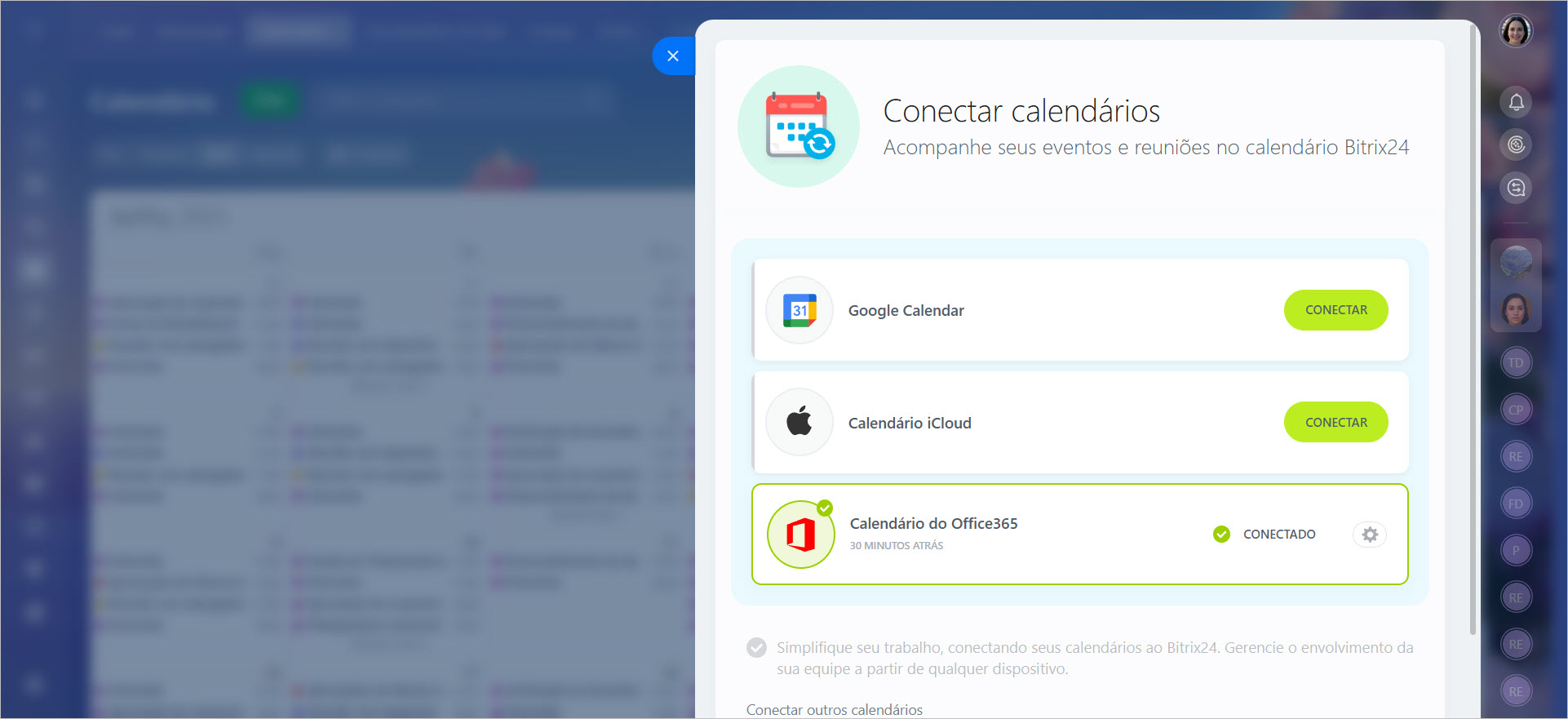This screenshot has width=1568, height=719.
Task: Click the Office365 logo icon
Action: tap(800, 535)
